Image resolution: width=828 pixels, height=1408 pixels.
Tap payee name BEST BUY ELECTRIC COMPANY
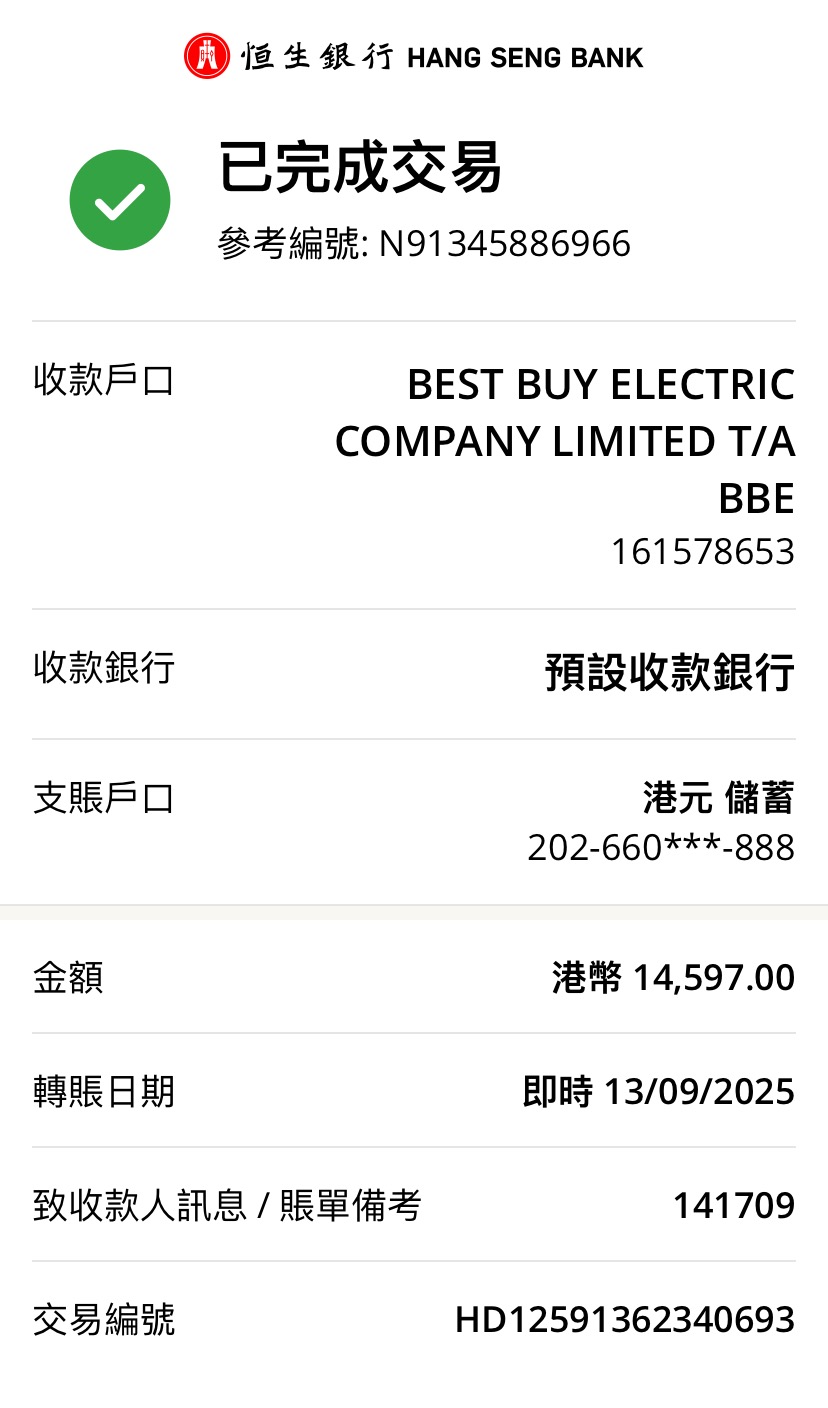565,441
